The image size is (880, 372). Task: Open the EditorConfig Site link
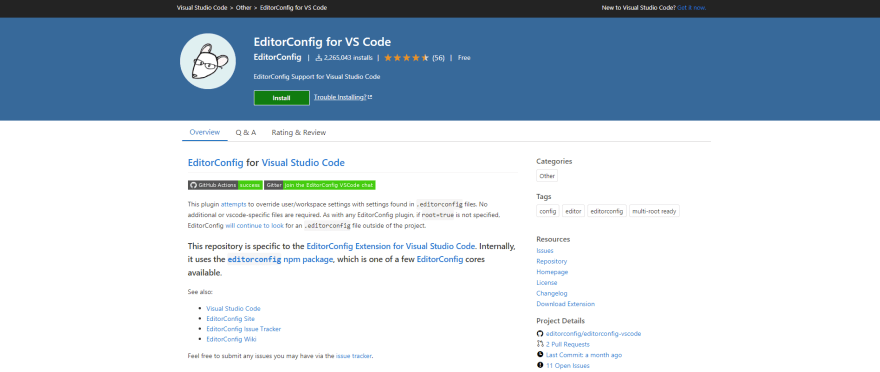231,319
